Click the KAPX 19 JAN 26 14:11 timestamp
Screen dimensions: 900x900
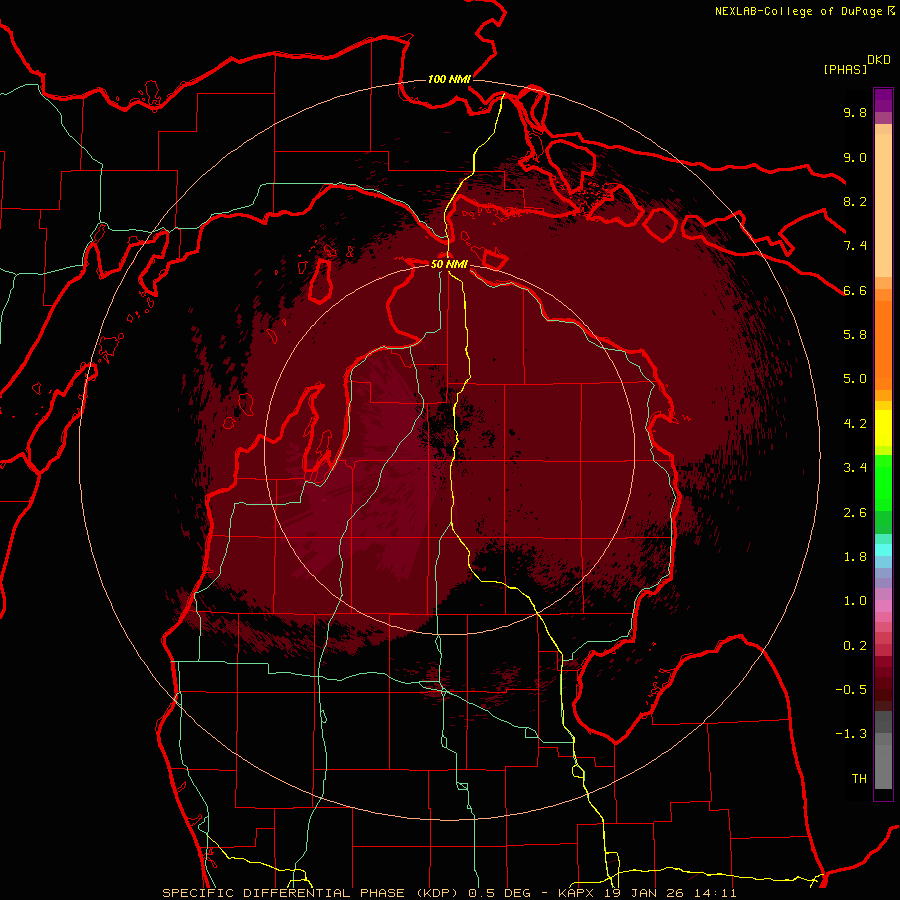(647, 893)
